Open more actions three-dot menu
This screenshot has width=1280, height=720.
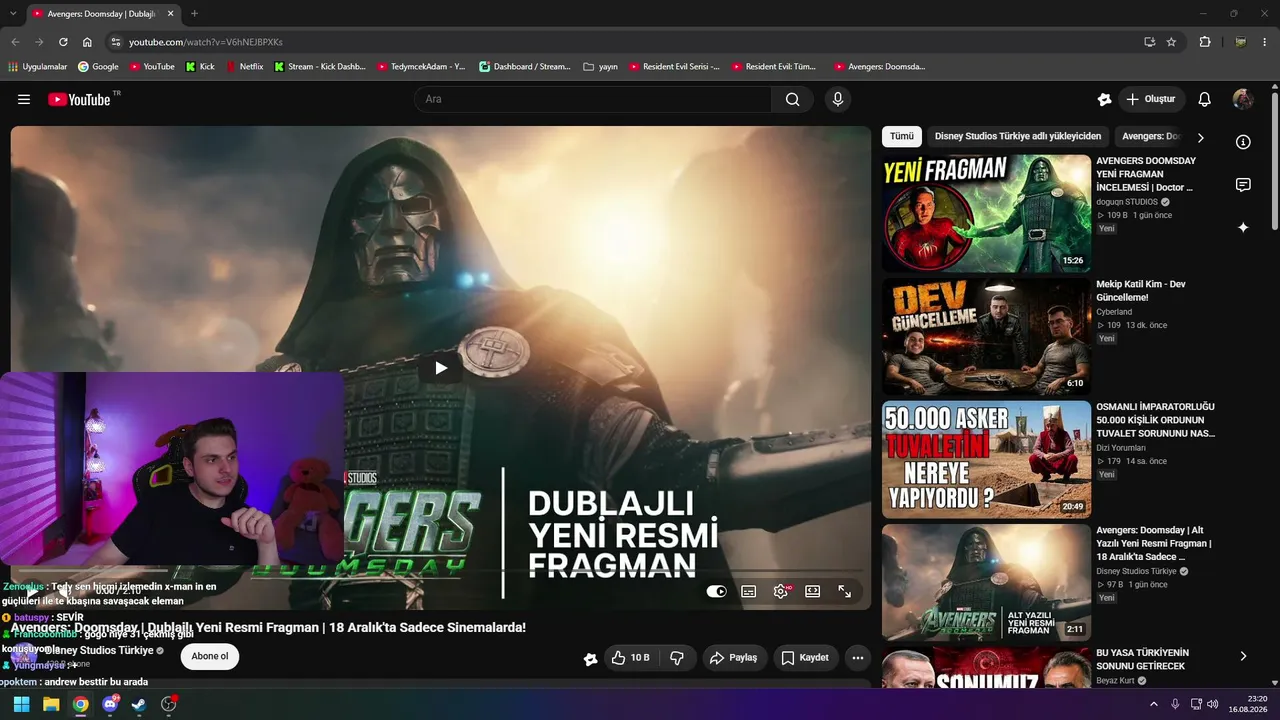(x=857, y=657)
